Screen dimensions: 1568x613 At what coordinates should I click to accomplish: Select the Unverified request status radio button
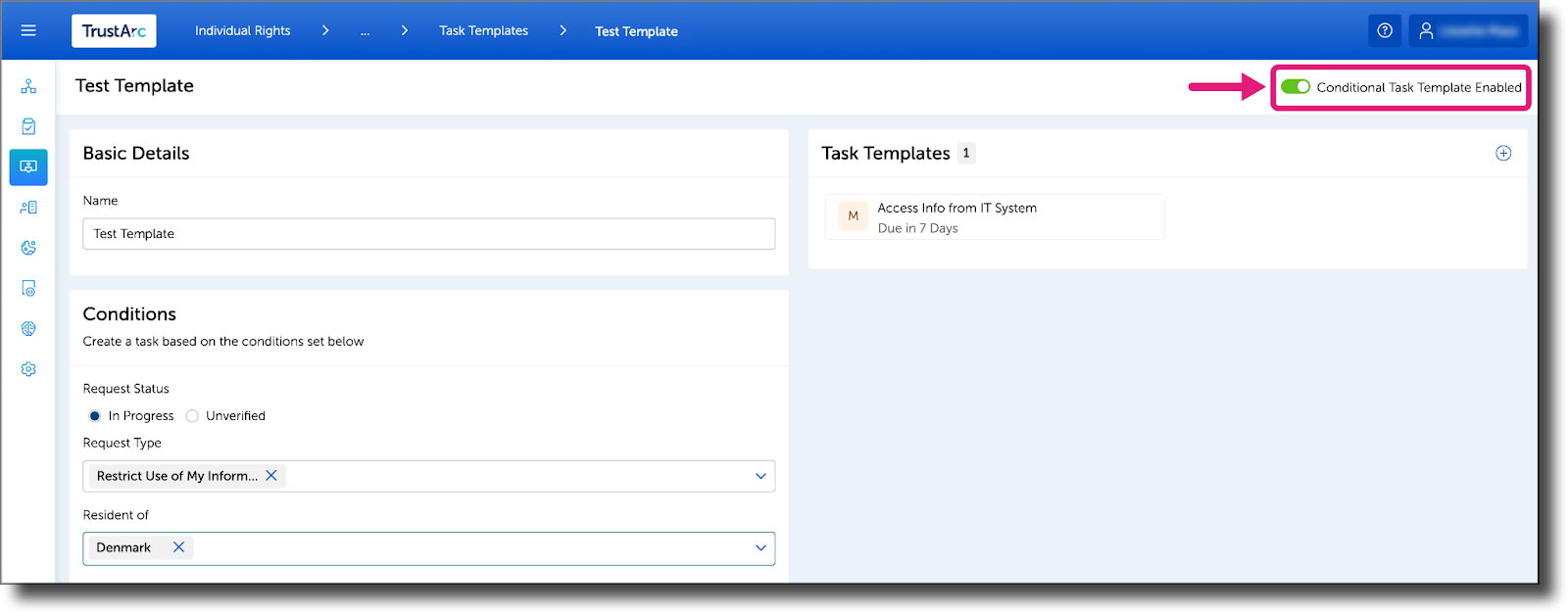[192, 415]
